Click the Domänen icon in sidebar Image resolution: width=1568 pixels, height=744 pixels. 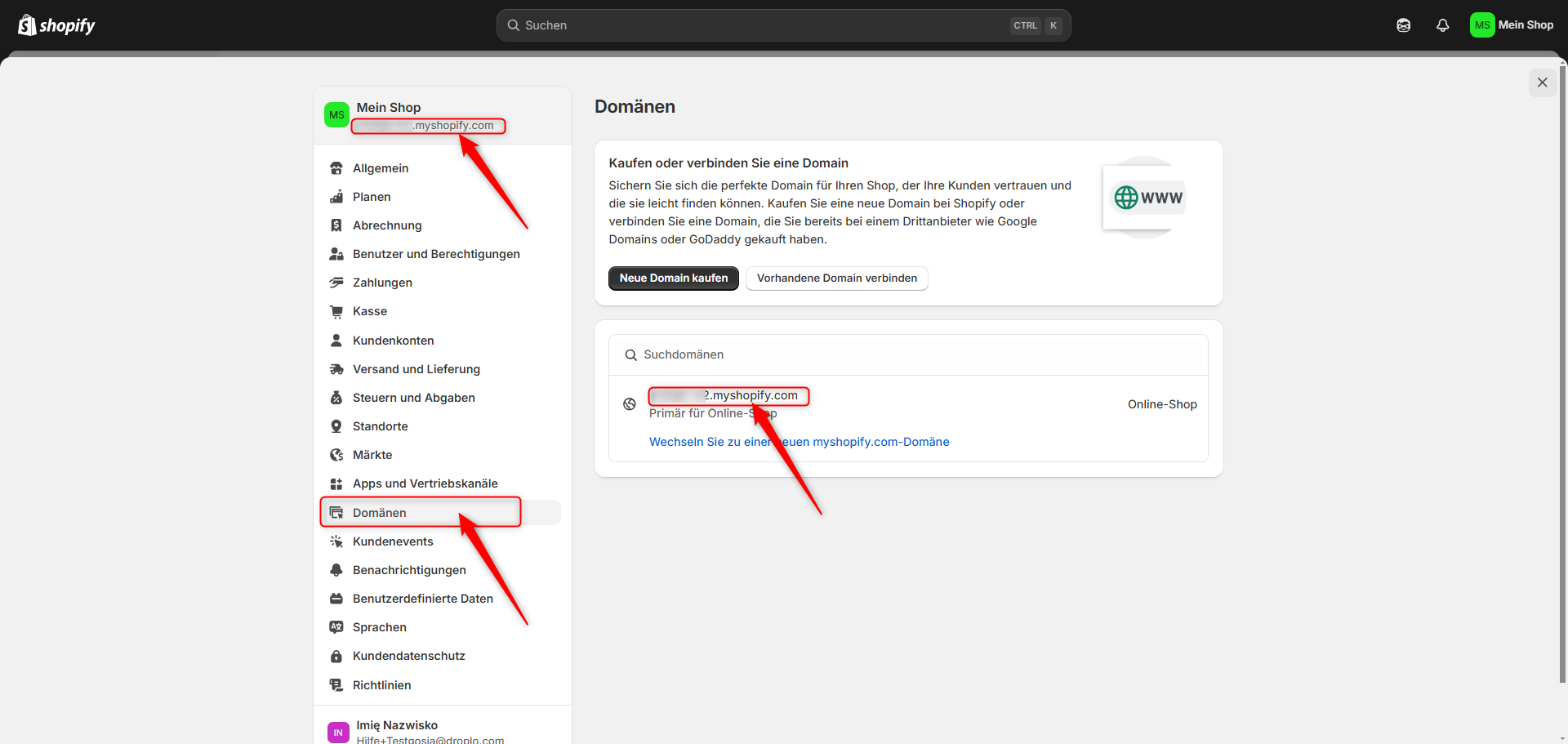pos(336,513)
